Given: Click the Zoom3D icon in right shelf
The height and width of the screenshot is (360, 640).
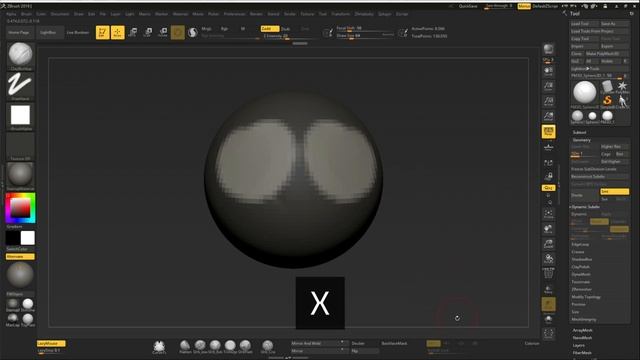Looking at the screenshot, I should click(x=549, y=244).
